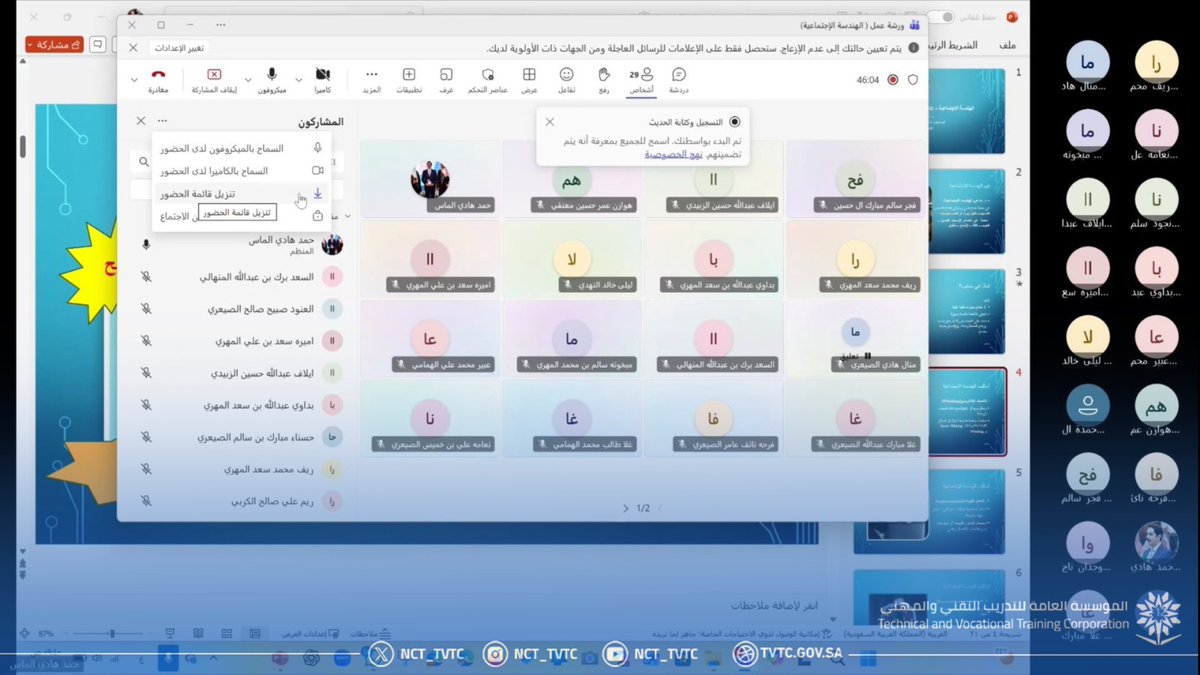Viewport: 1200px width, 675px height.
Task: Click the تغيير الإعدادات button in banner
Action: point(179,48)
